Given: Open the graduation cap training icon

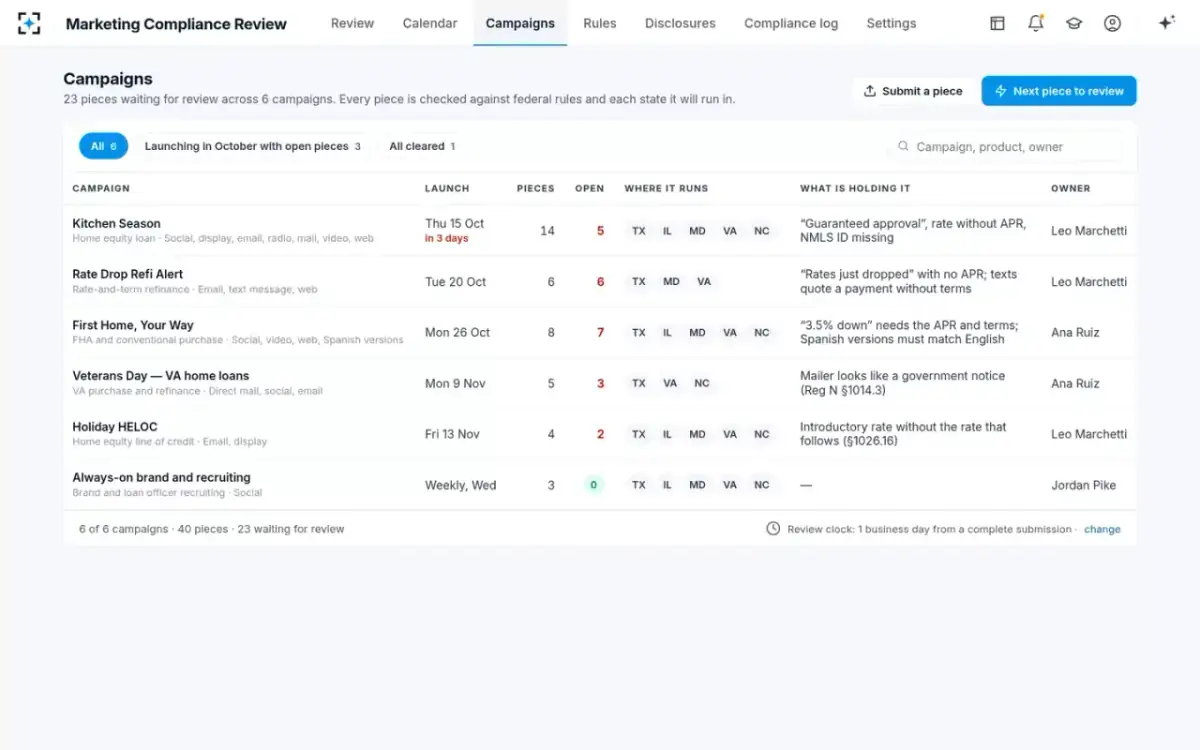Looking at the screenshot, I should (1074, 23).
